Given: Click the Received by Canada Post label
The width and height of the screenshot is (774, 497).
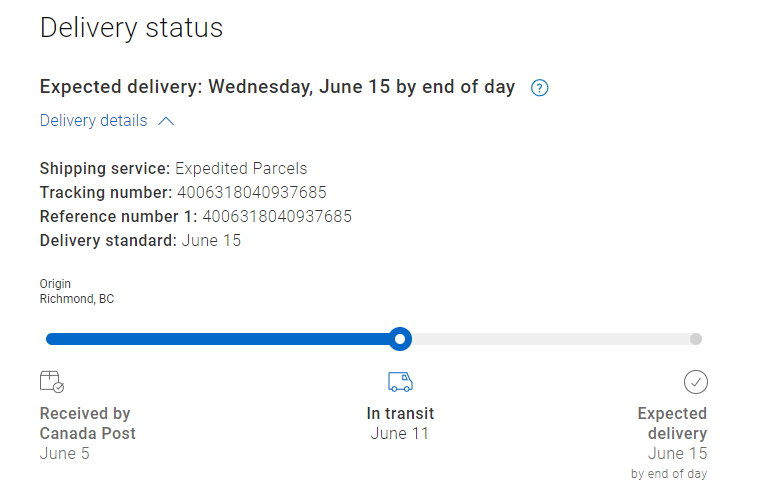Looking at the screenshot, I should [x=88, y=423].
